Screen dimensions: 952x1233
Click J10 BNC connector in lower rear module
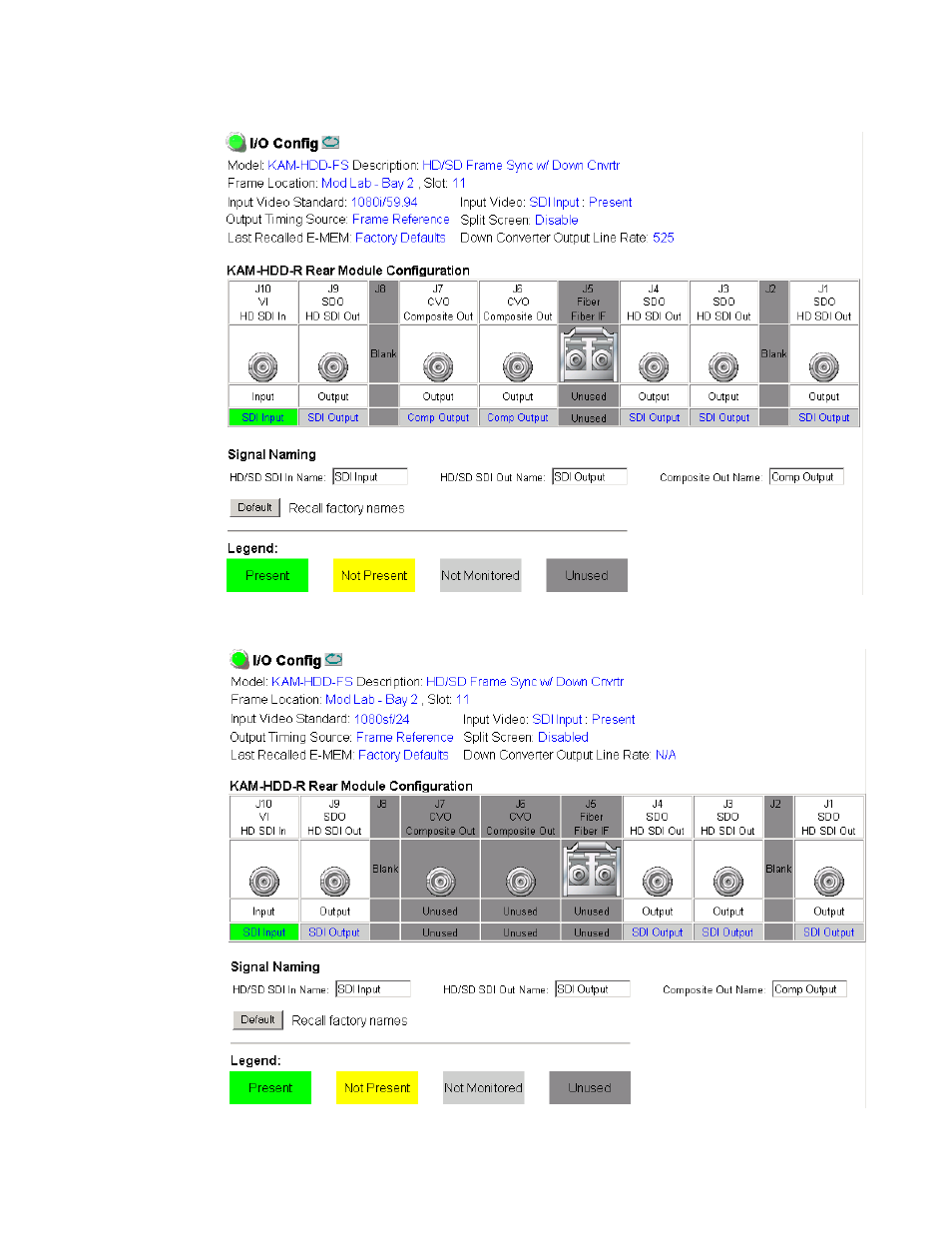(x=263, y=882)
